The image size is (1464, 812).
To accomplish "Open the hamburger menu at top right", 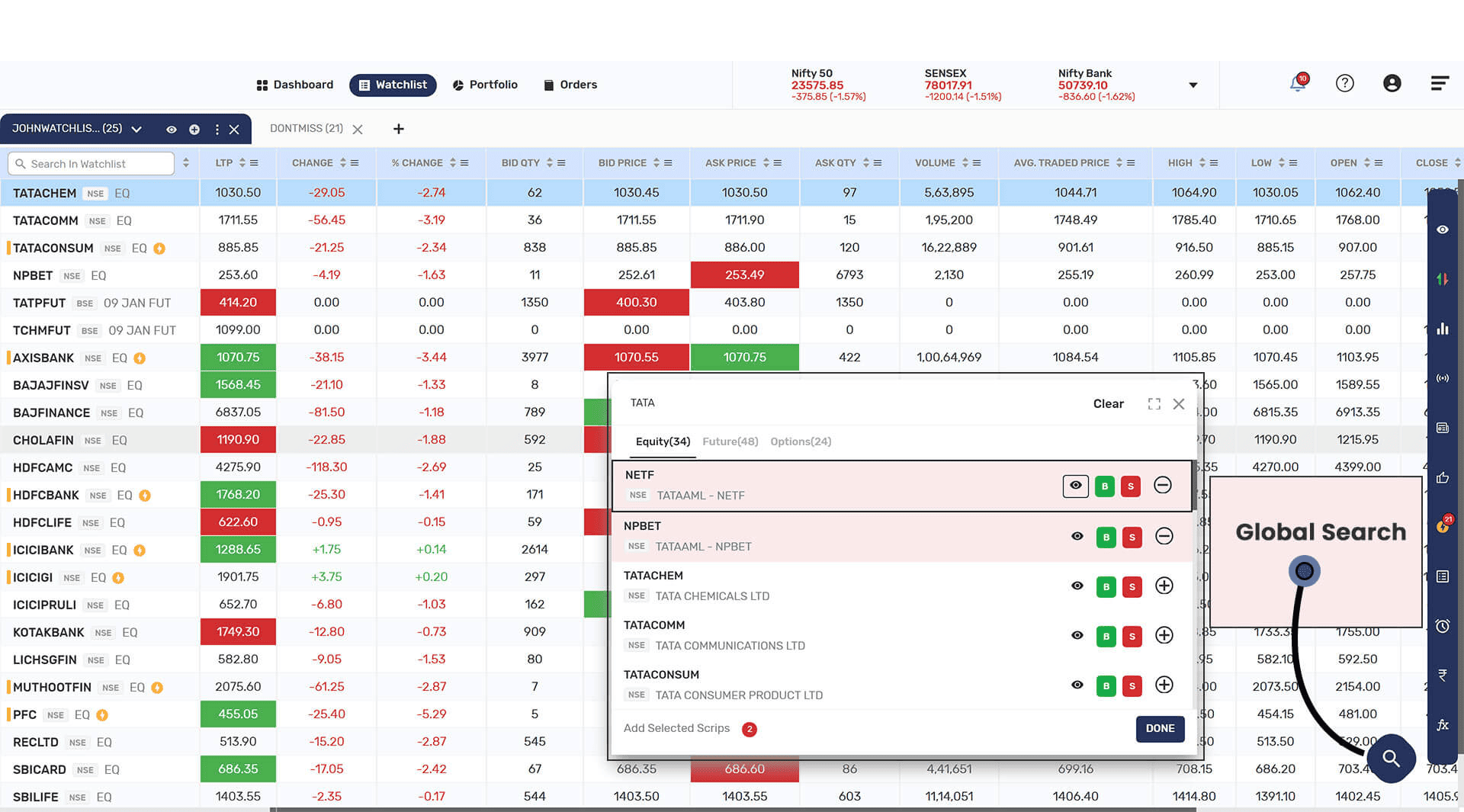I will 1440,83.
